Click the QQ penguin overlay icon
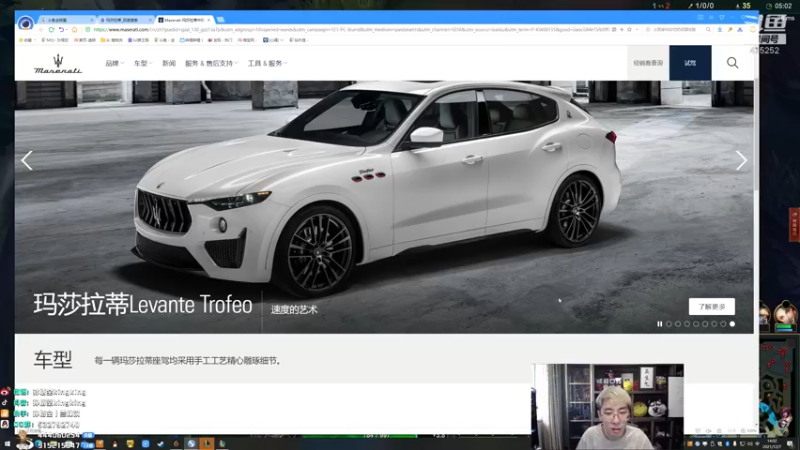Image resolution: width=800 pixels, height=450 pixels. click(5, 424)
